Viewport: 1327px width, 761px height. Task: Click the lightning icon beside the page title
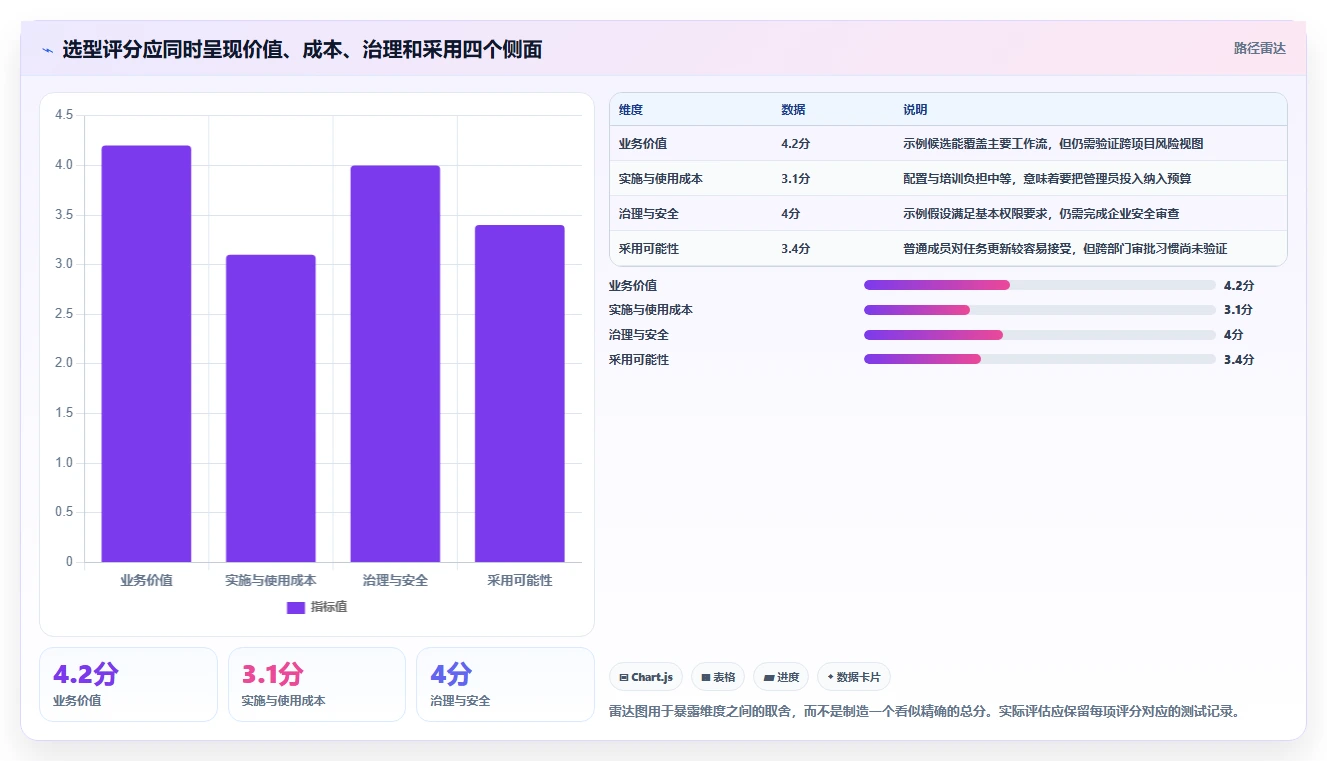(x=47, y=49)
